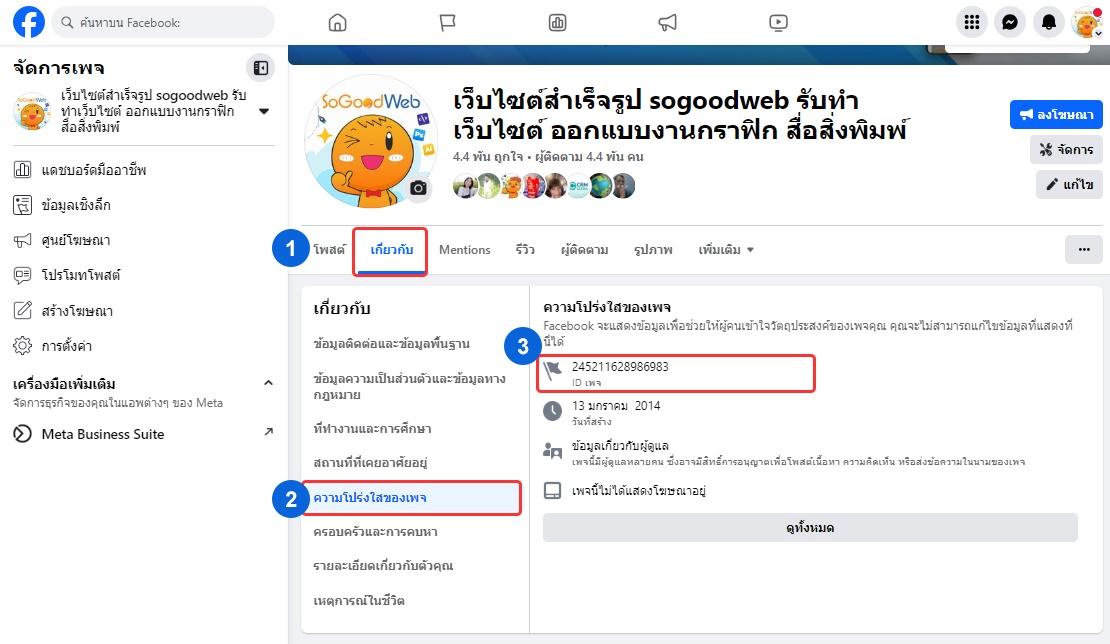Click the page ID number 245211628986983
This screenshot has width=1110, height=644.
coord(620,367)
